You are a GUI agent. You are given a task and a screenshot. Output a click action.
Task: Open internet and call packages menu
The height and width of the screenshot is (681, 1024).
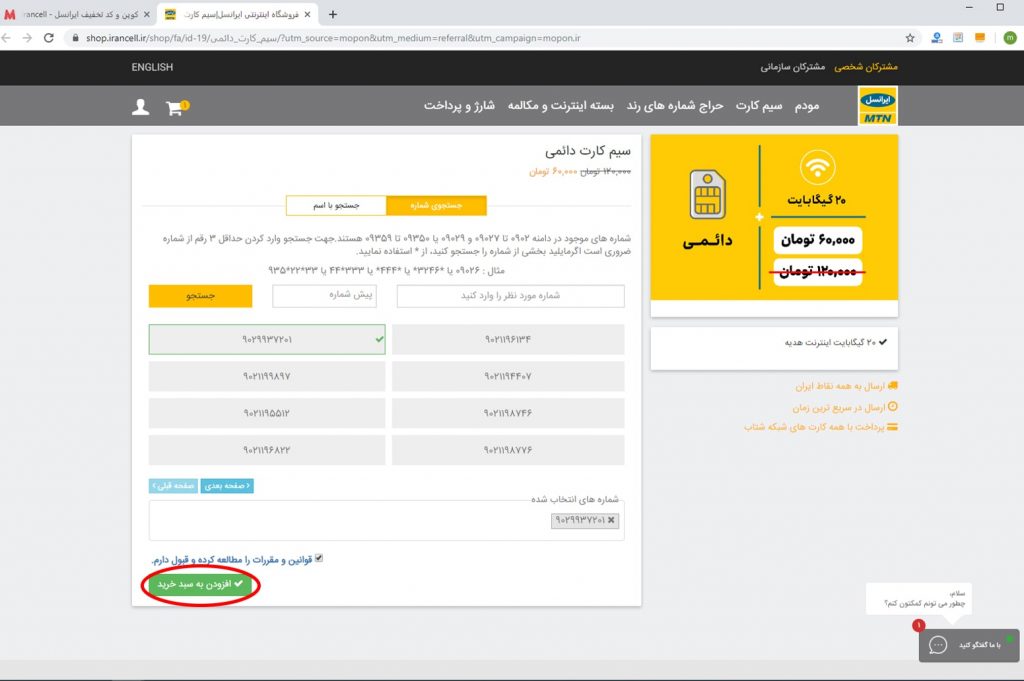pos(561,106)
